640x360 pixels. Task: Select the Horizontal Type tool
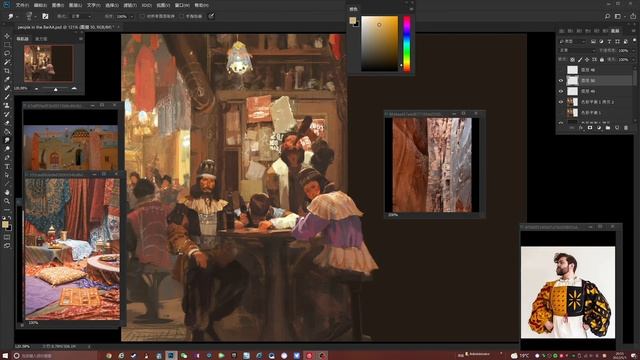pyautogui.click(x=7, y=166)
